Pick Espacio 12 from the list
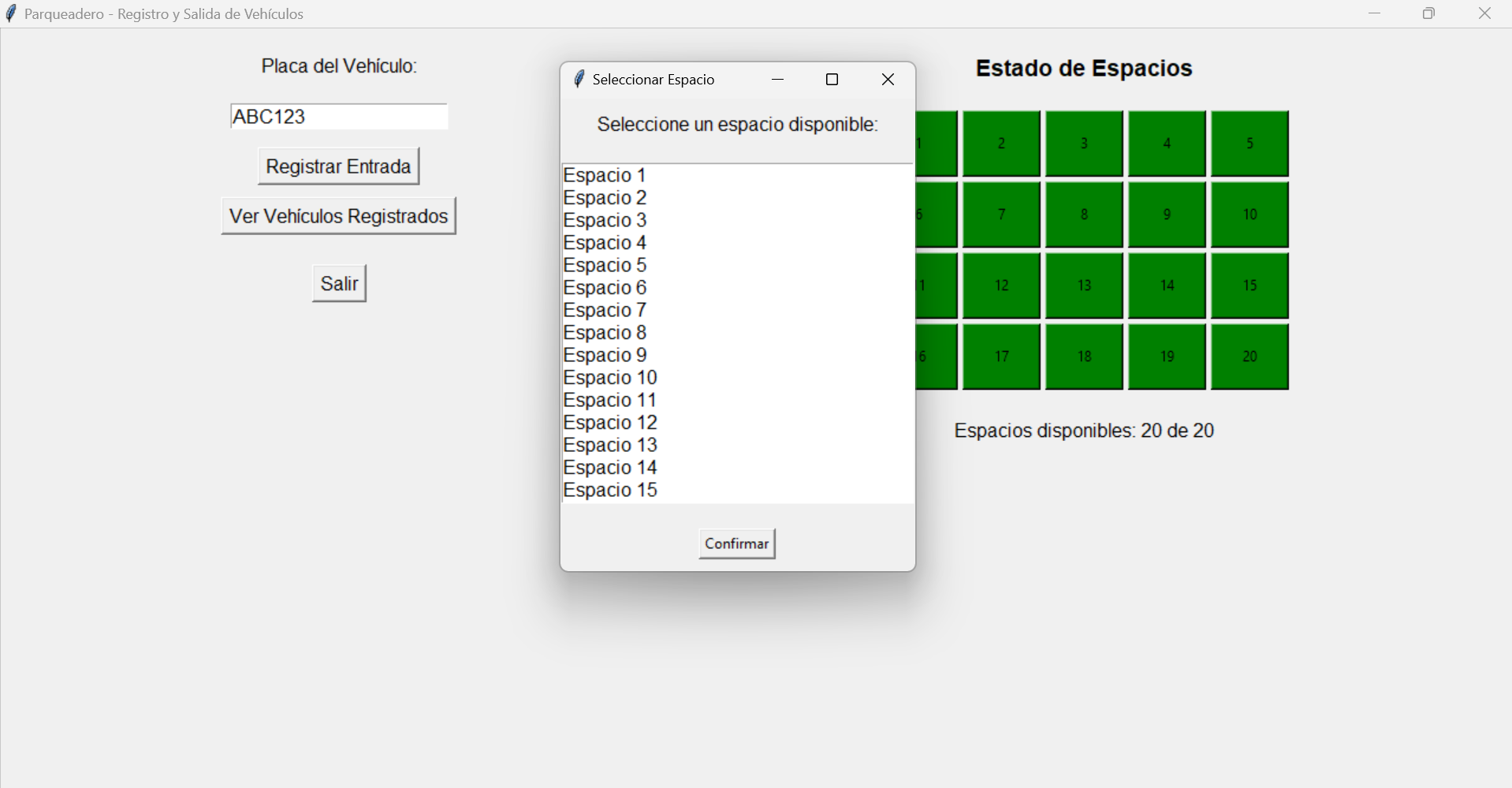This screenshot has width=1512, height=788. coord(738,422)
